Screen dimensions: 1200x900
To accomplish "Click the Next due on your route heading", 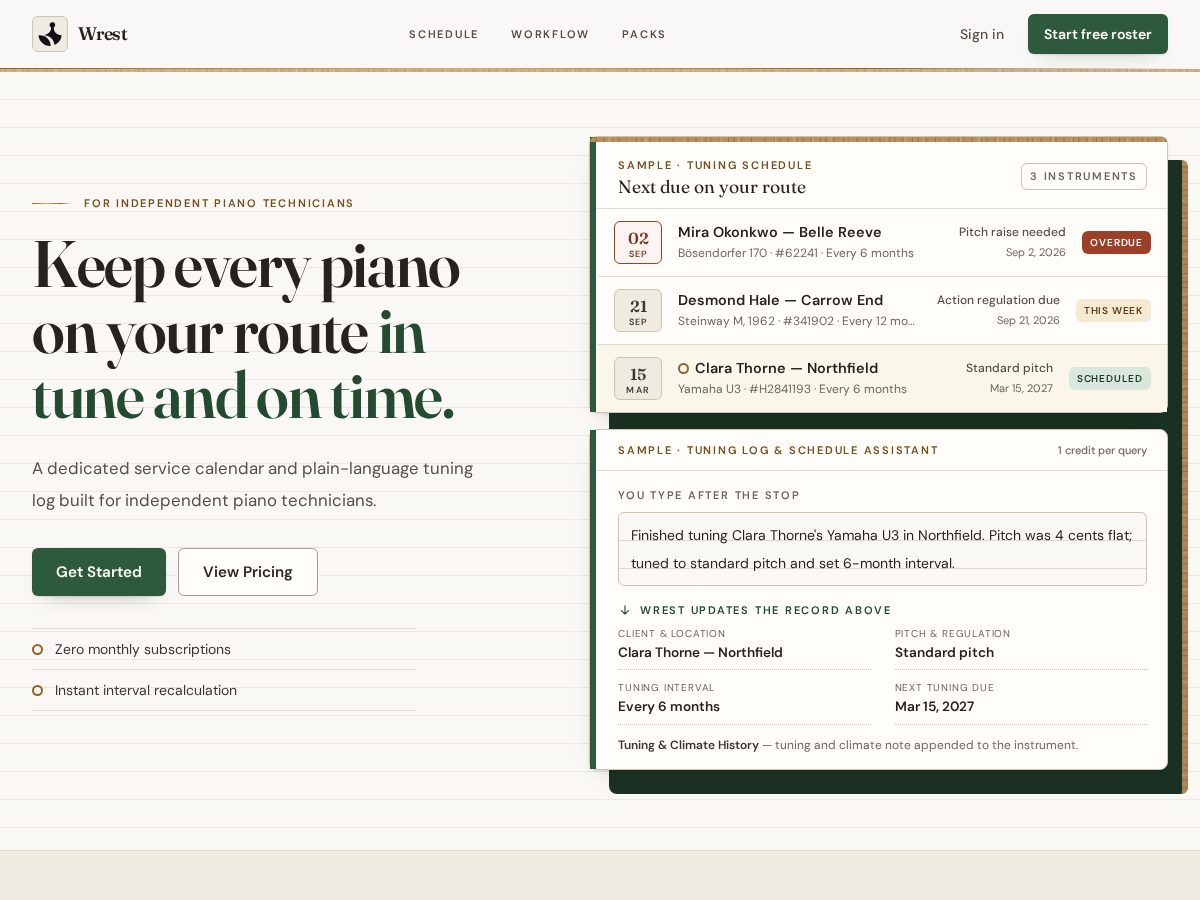I will [x=712, y=188].
